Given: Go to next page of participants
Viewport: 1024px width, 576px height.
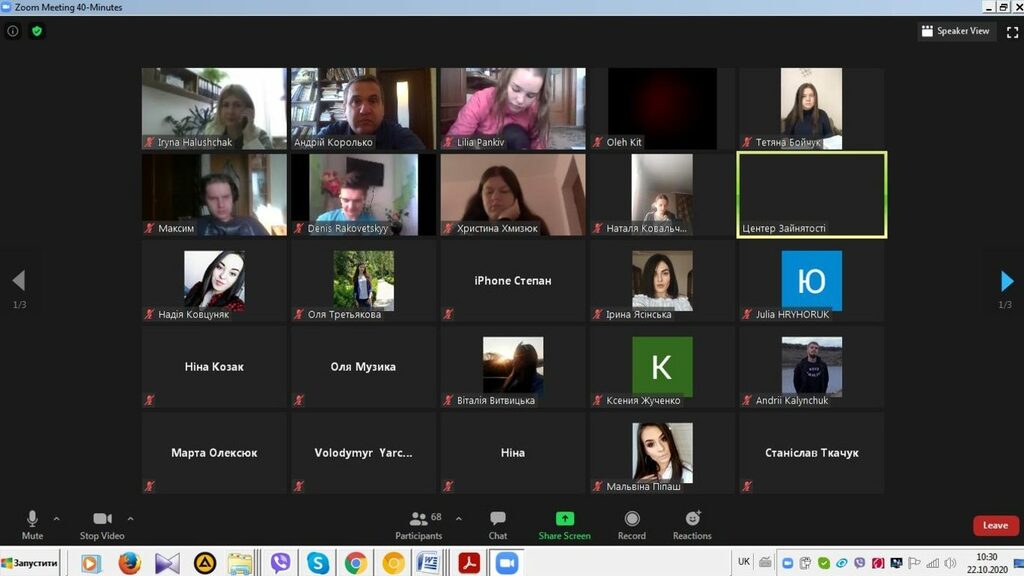Looking at the screenshot, I should tap(1007, 281).
